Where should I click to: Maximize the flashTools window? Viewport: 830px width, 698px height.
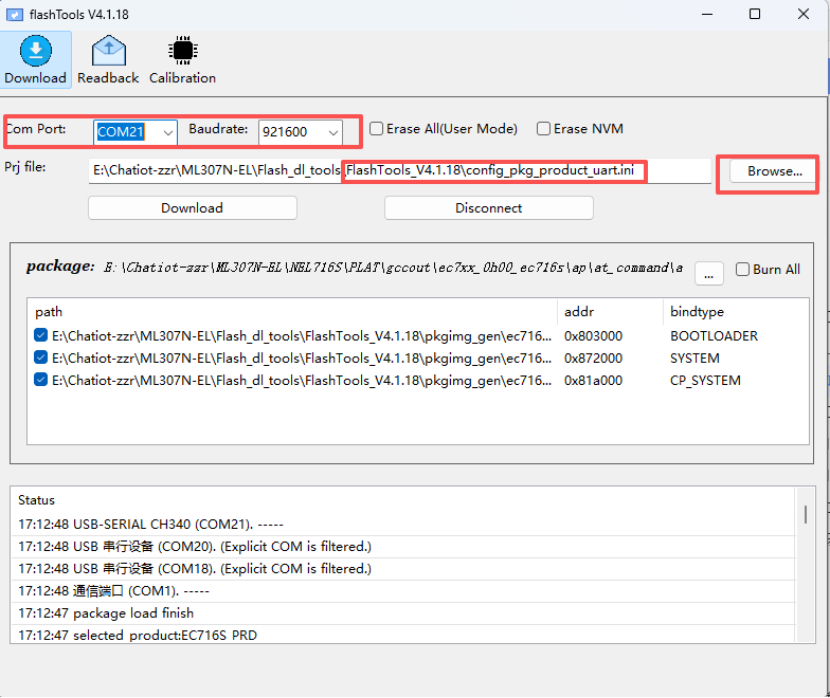[755, 14]
